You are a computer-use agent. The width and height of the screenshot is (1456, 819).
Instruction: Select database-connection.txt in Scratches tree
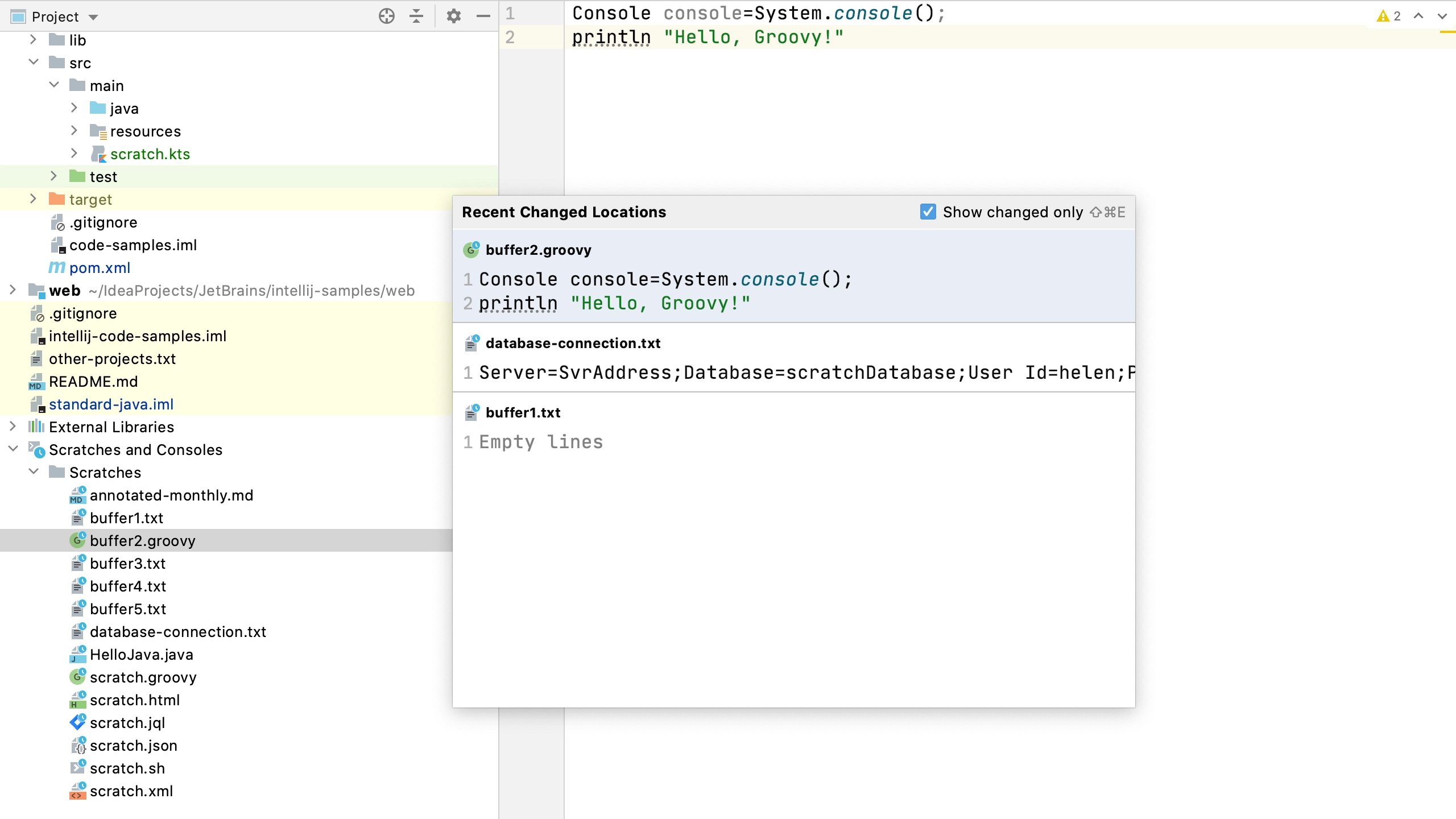click(178, 631)
